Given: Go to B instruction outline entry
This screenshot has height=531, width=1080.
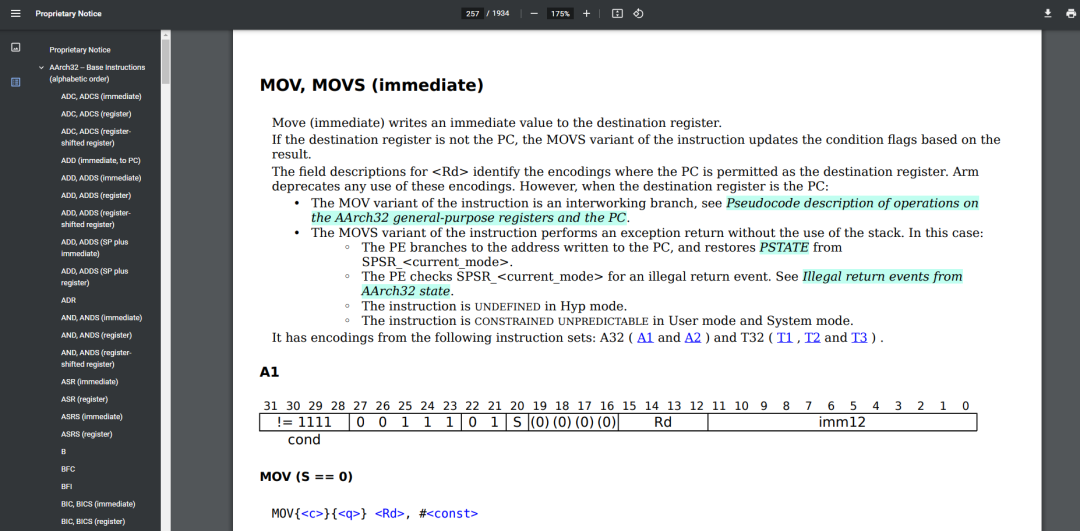Looking at the screenshot, I should [63, 451].
